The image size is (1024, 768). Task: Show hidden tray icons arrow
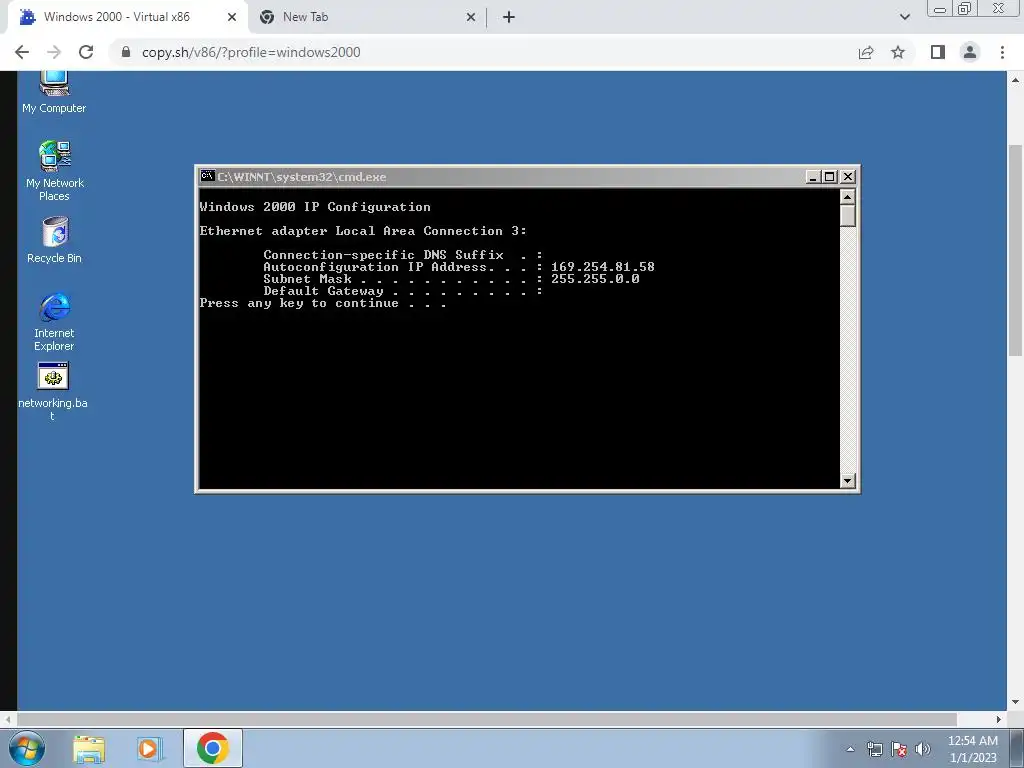pos(850,749)
